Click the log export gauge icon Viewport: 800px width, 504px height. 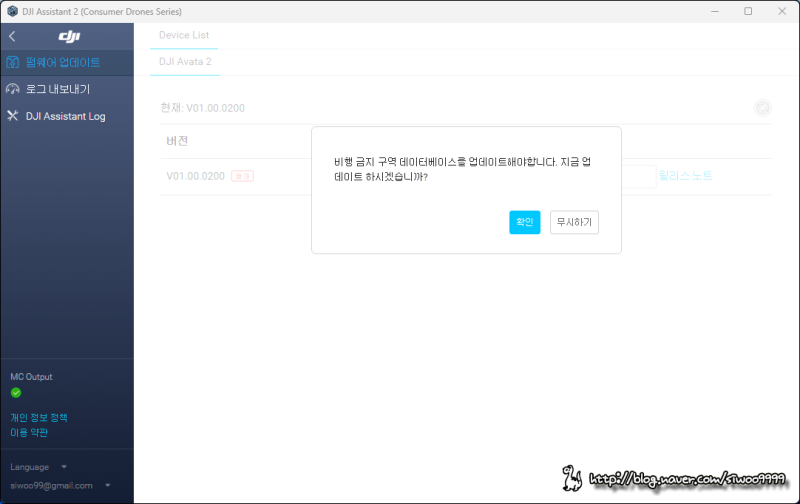13,89
